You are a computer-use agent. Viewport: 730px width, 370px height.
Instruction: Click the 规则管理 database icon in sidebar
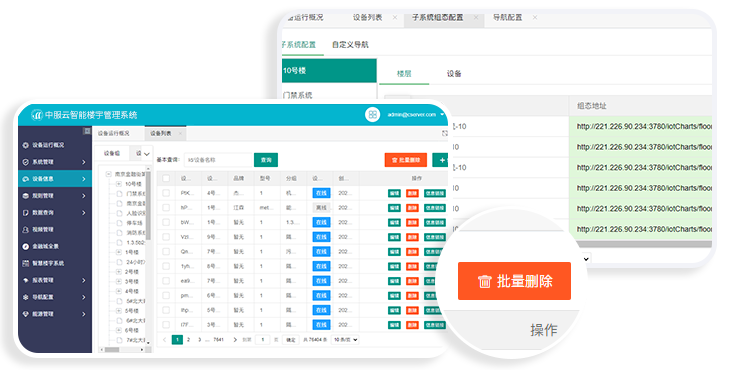(26, 196)
